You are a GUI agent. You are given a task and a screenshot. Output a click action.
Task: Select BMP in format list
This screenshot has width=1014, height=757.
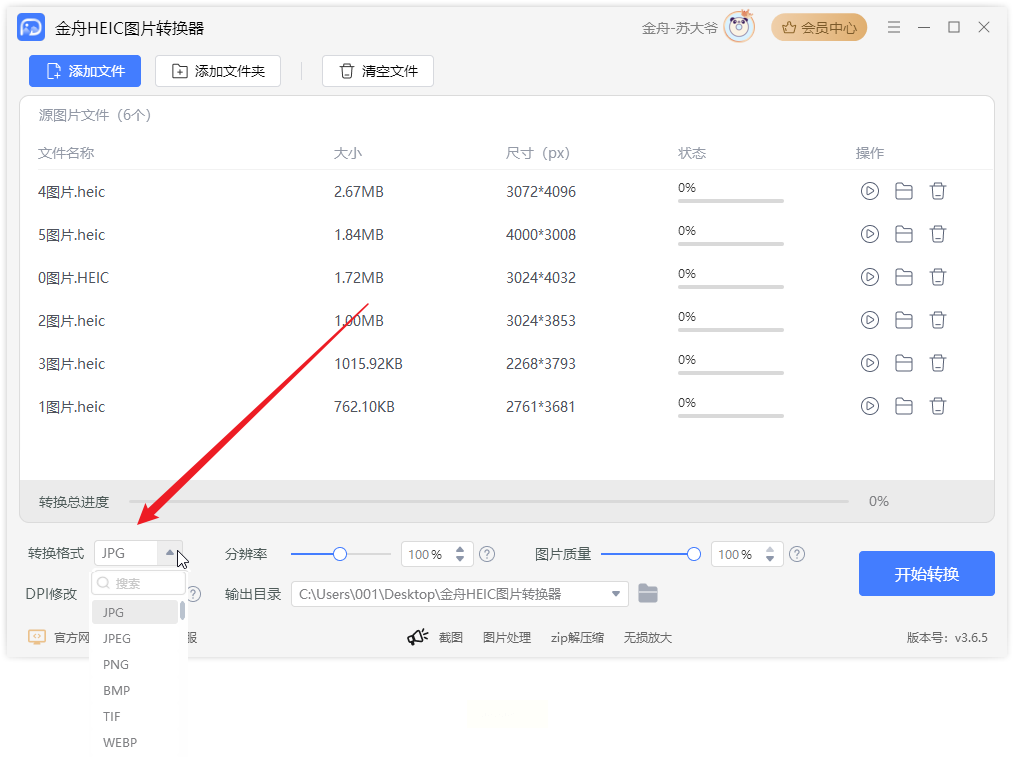tap(135, 690)
